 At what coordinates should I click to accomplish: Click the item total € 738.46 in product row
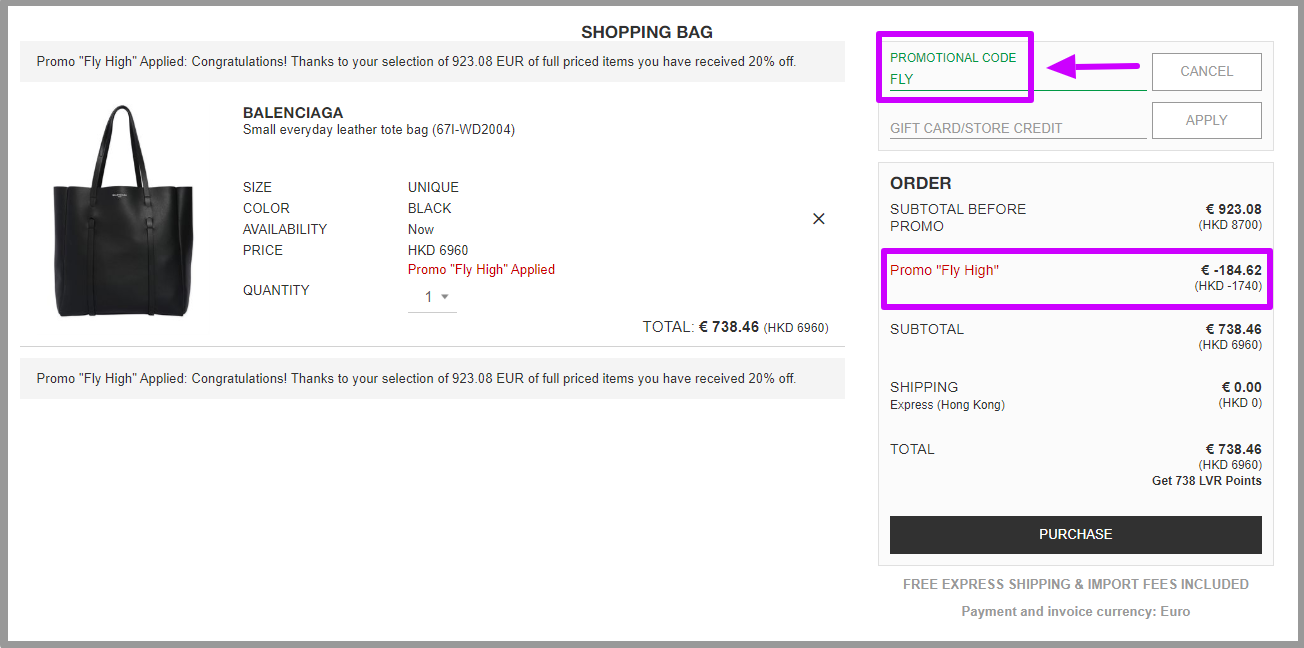tap(729, 327)
